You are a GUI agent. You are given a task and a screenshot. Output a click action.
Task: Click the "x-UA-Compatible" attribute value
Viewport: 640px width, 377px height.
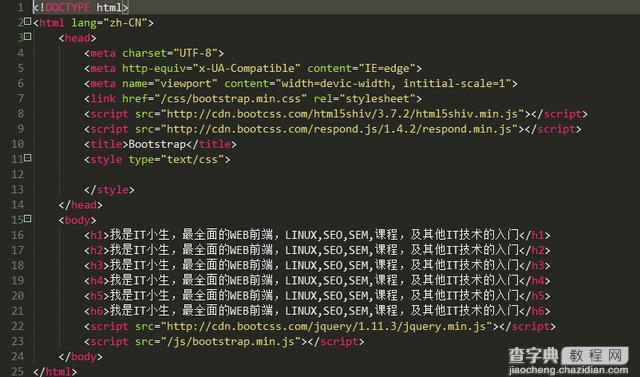click(246, 68)
